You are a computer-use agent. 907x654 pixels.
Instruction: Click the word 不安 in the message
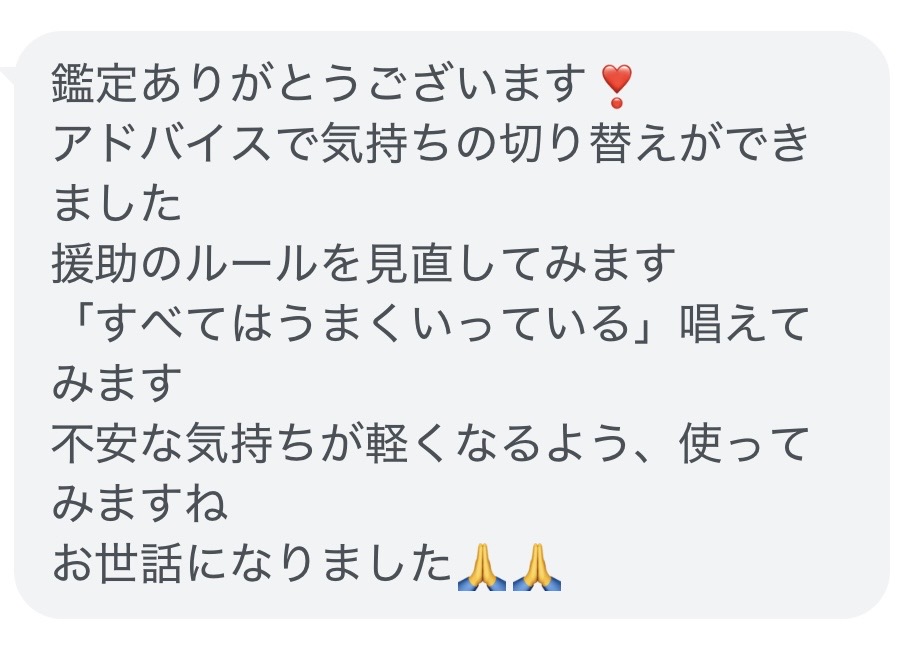[x=94, y=445]
